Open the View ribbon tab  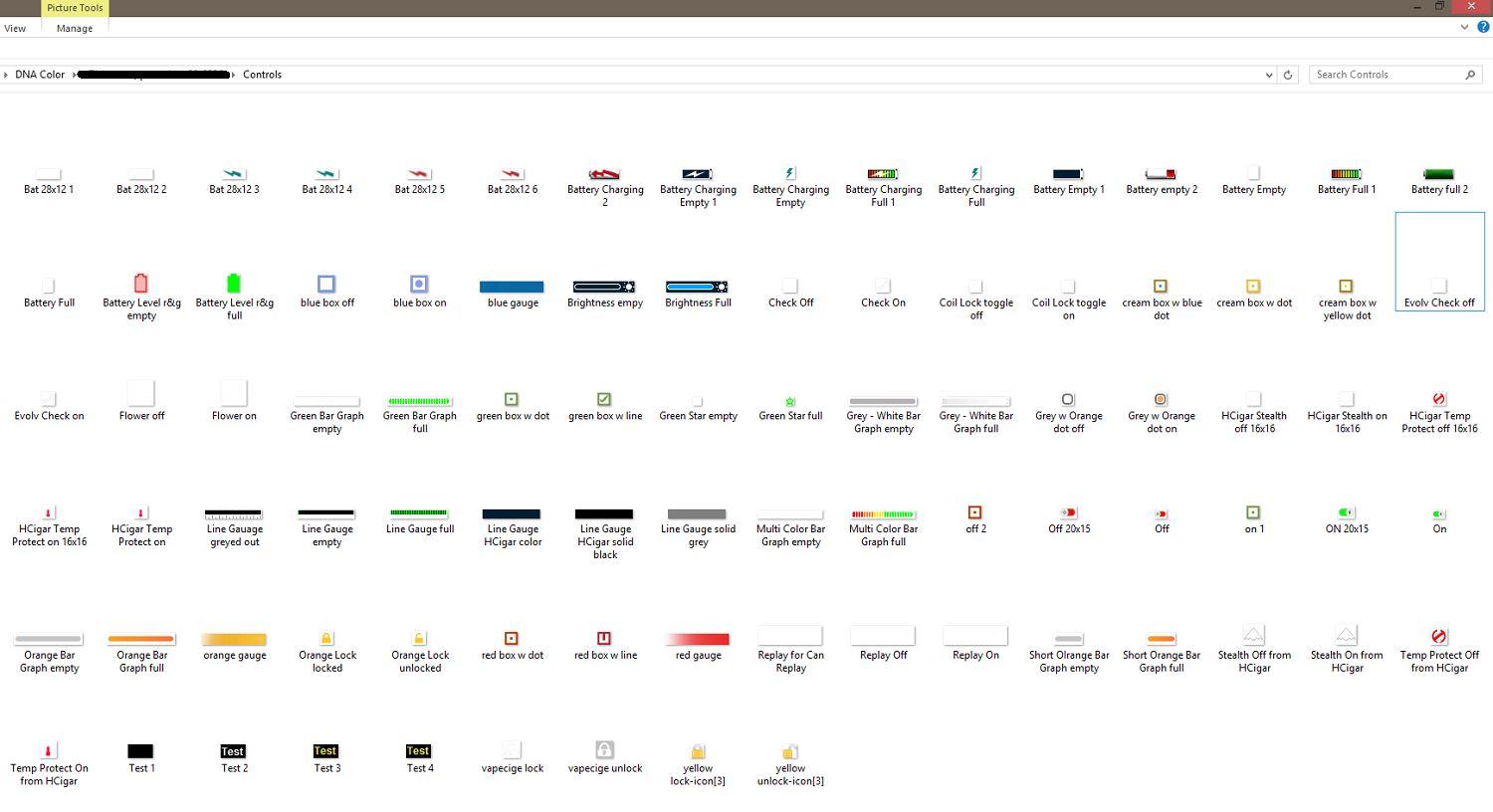pos(15,29)
